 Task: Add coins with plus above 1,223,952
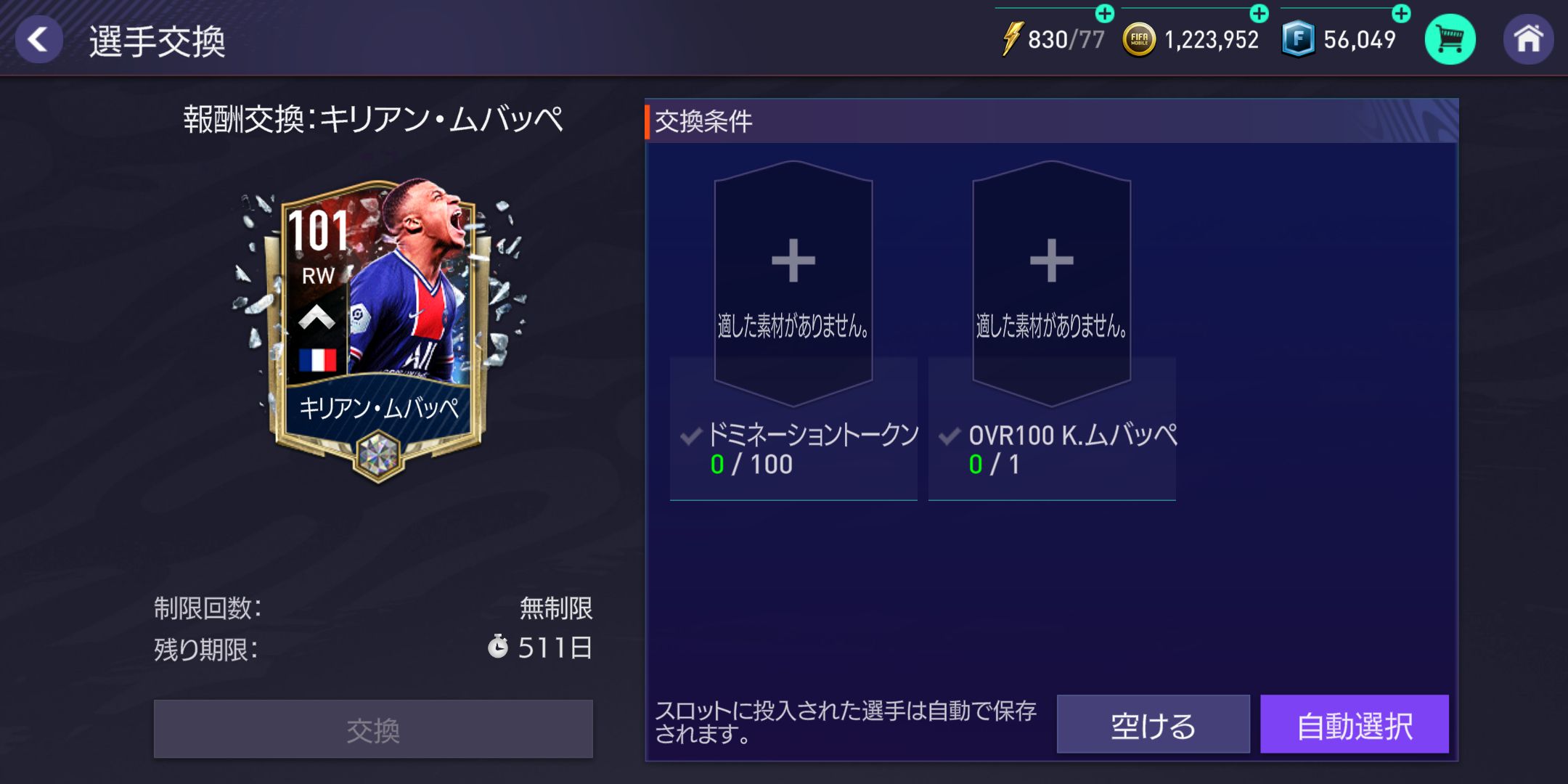click(1259, 13)
